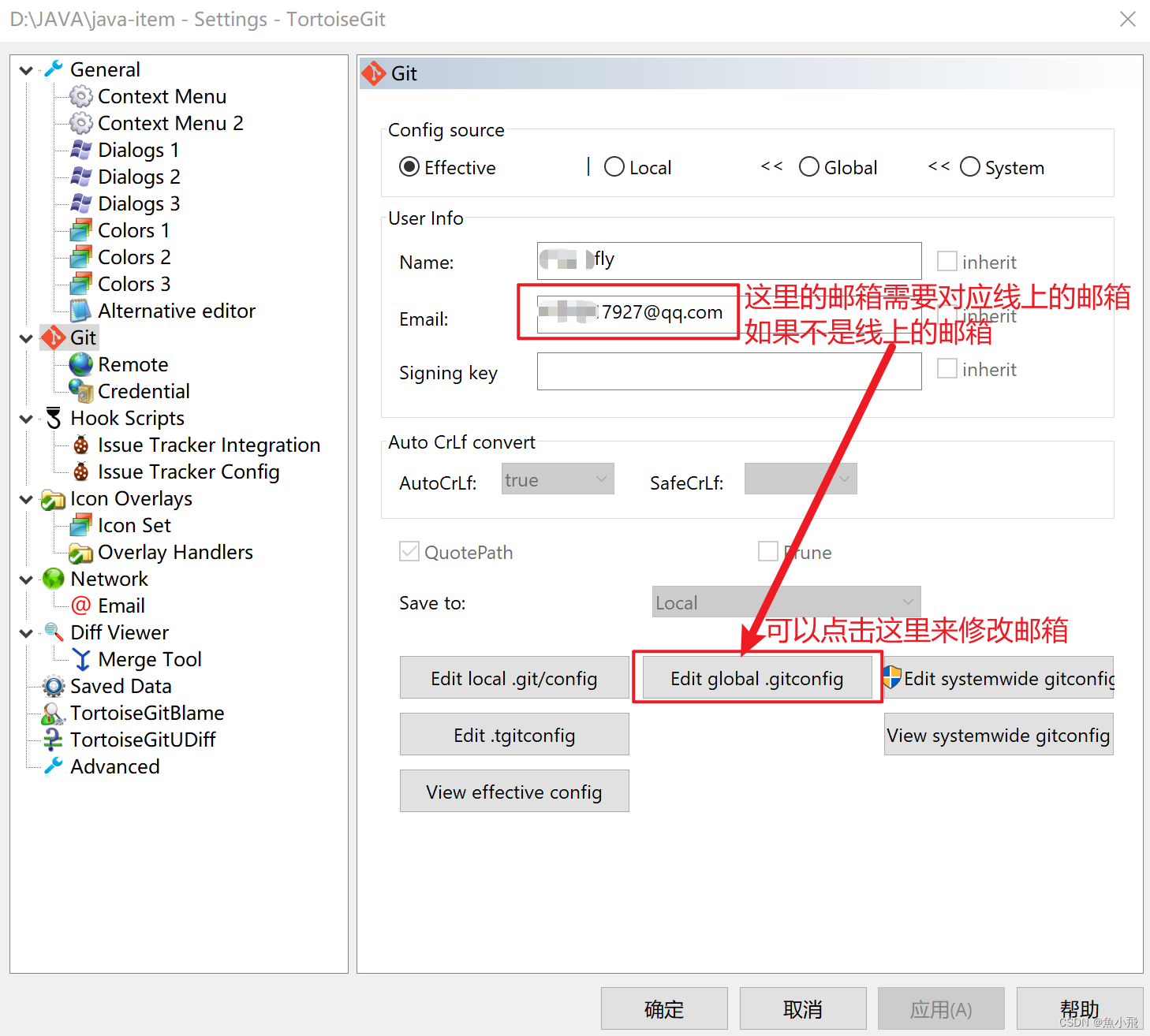Click the Icon Set icon

(x=81, y=525)
